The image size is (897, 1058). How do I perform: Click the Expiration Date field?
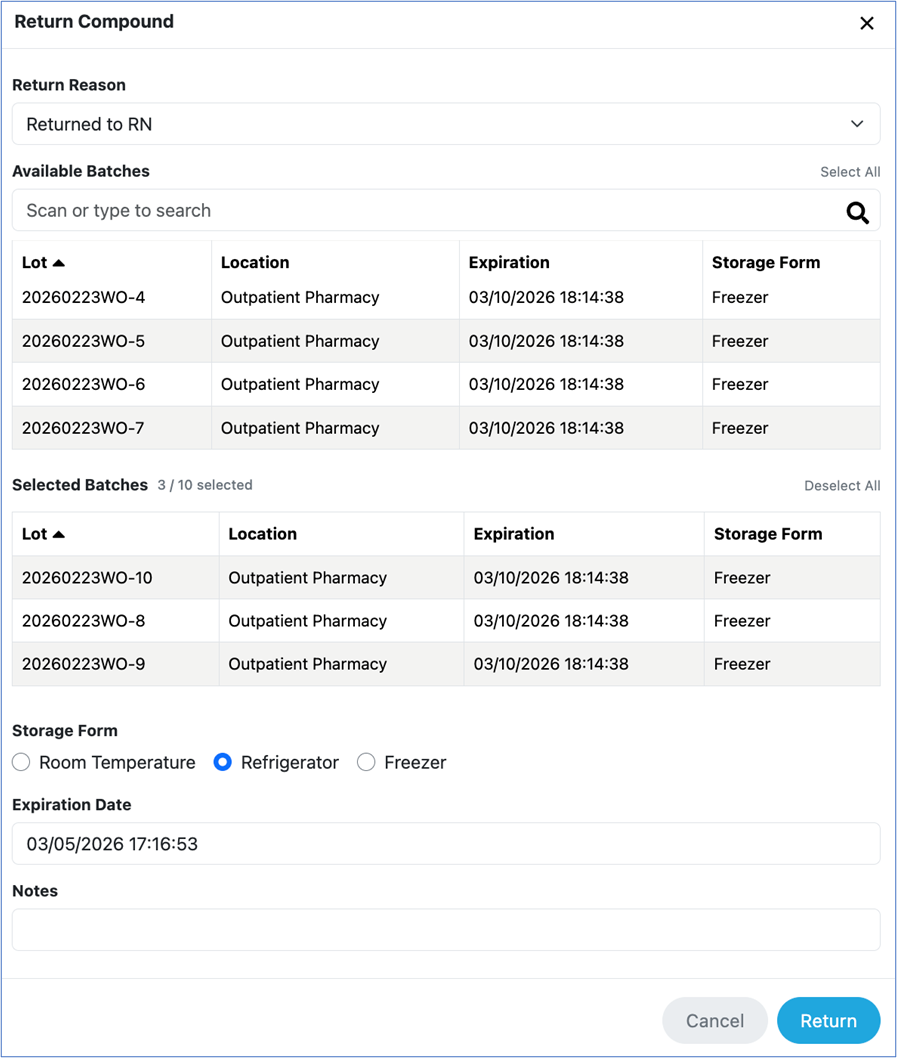click(x=445, y=844)
